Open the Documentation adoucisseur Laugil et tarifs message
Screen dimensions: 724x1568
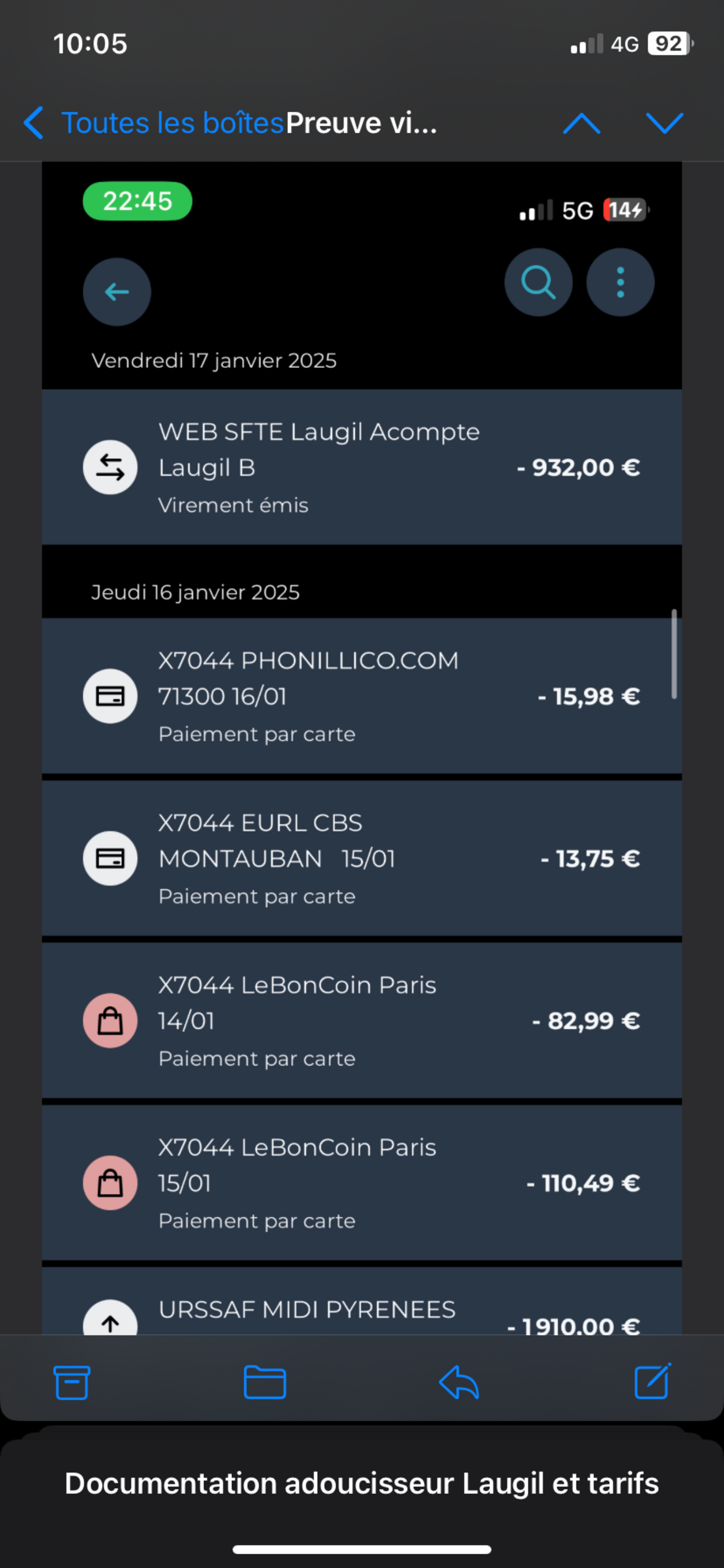coord(361,1483)
